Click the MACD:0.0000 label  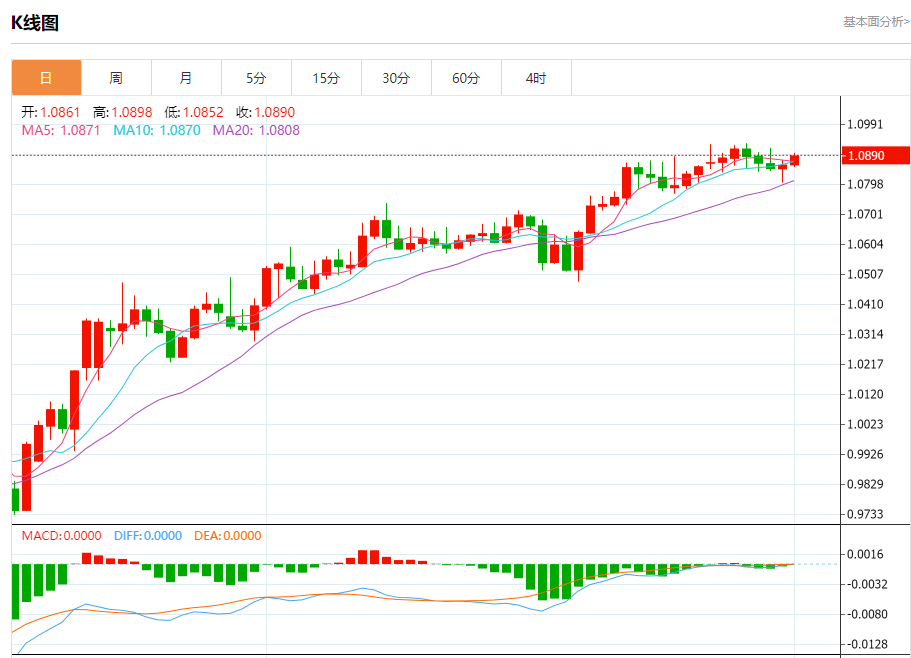coord(62,535)
